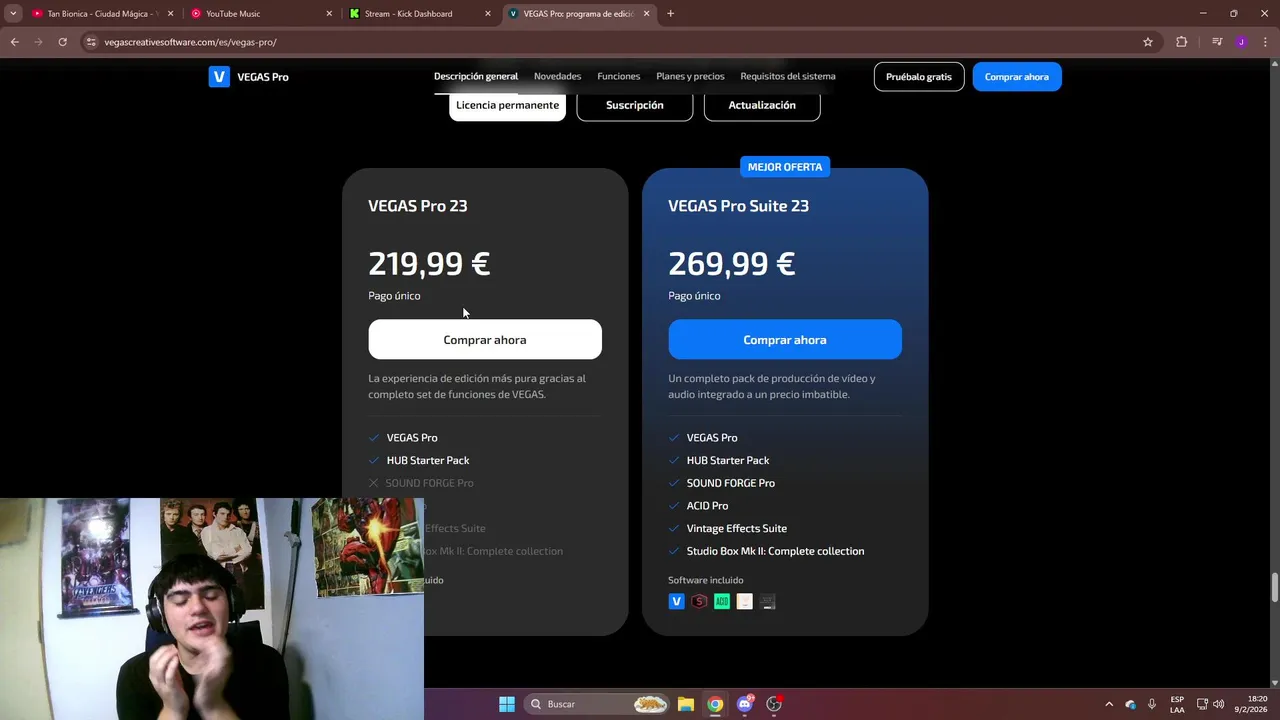
Task: Buy VEGAS Pro Suite 23 with Comprar ahora
Action: (x=785, y=340)
